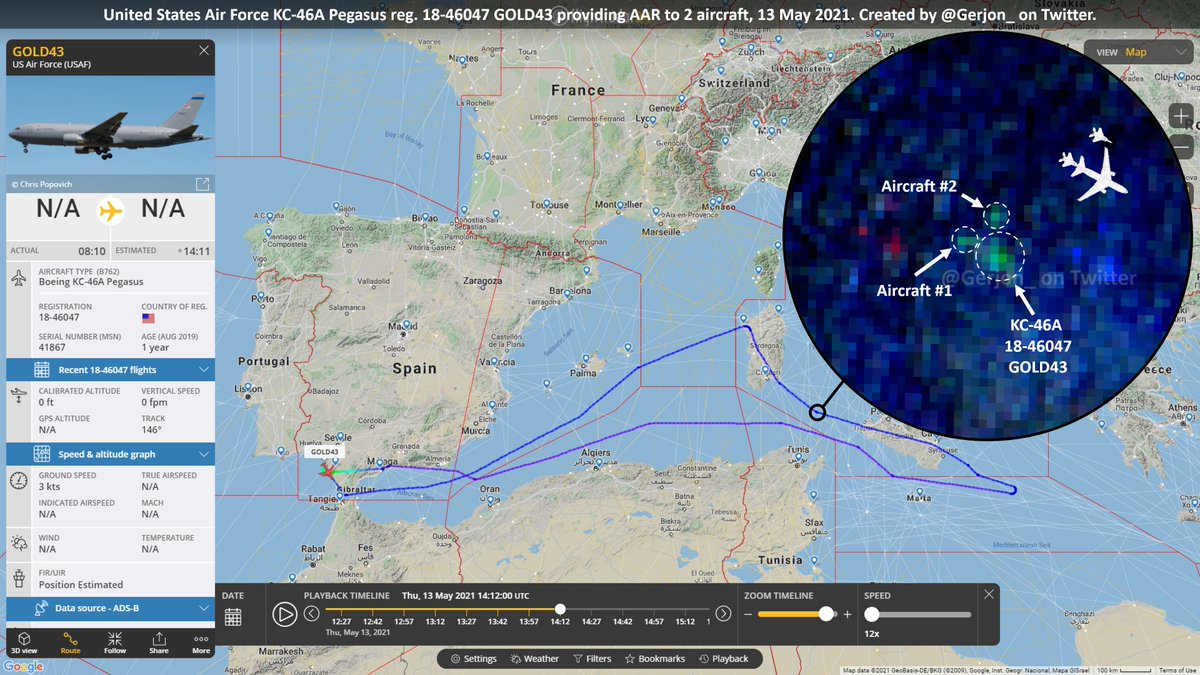Open Weather layers menu
The image size is (1200, 675).
point(534,659)
